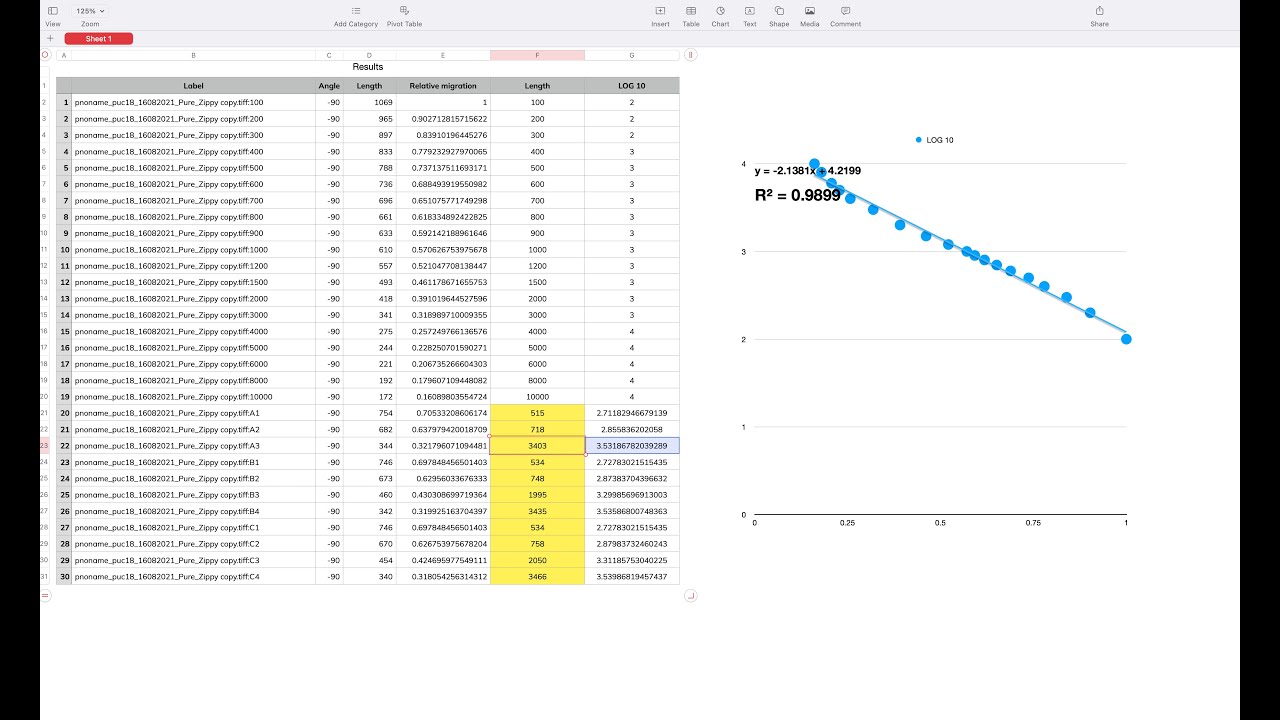The image size is (1280, 720).
Task: Click the Add Category toolbar icon
Action: click(356, 16)
